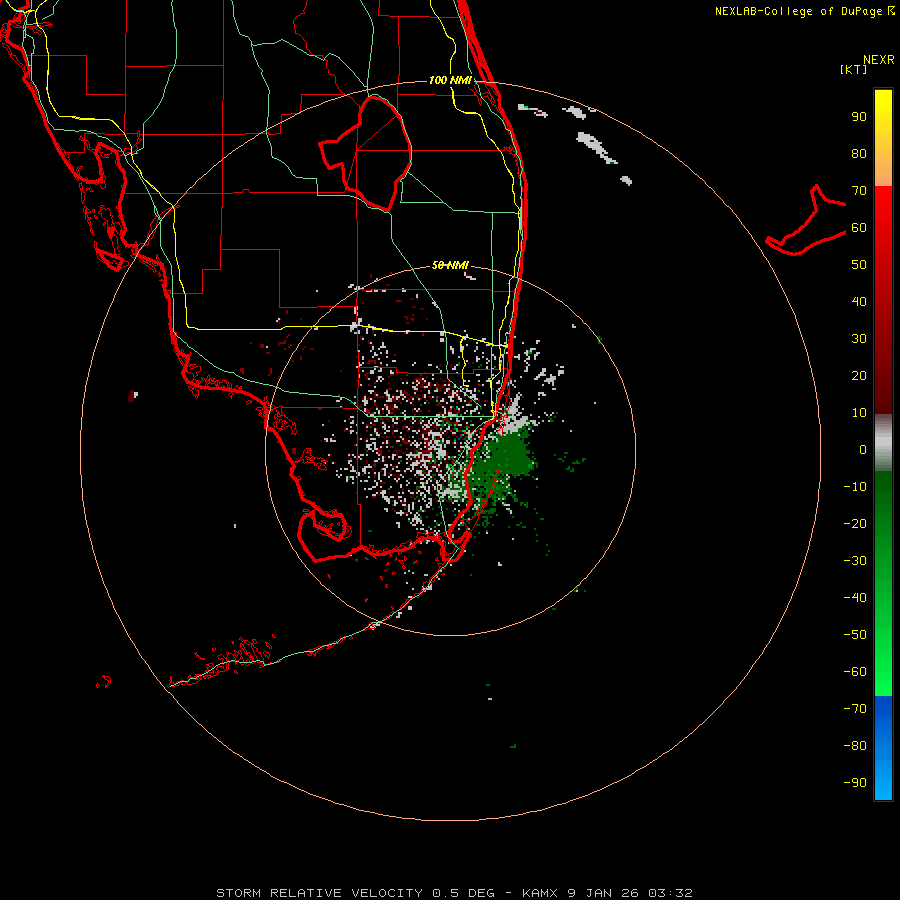Click the 30 value on the velocity scale
900x900 pixels.
[859, 339]
